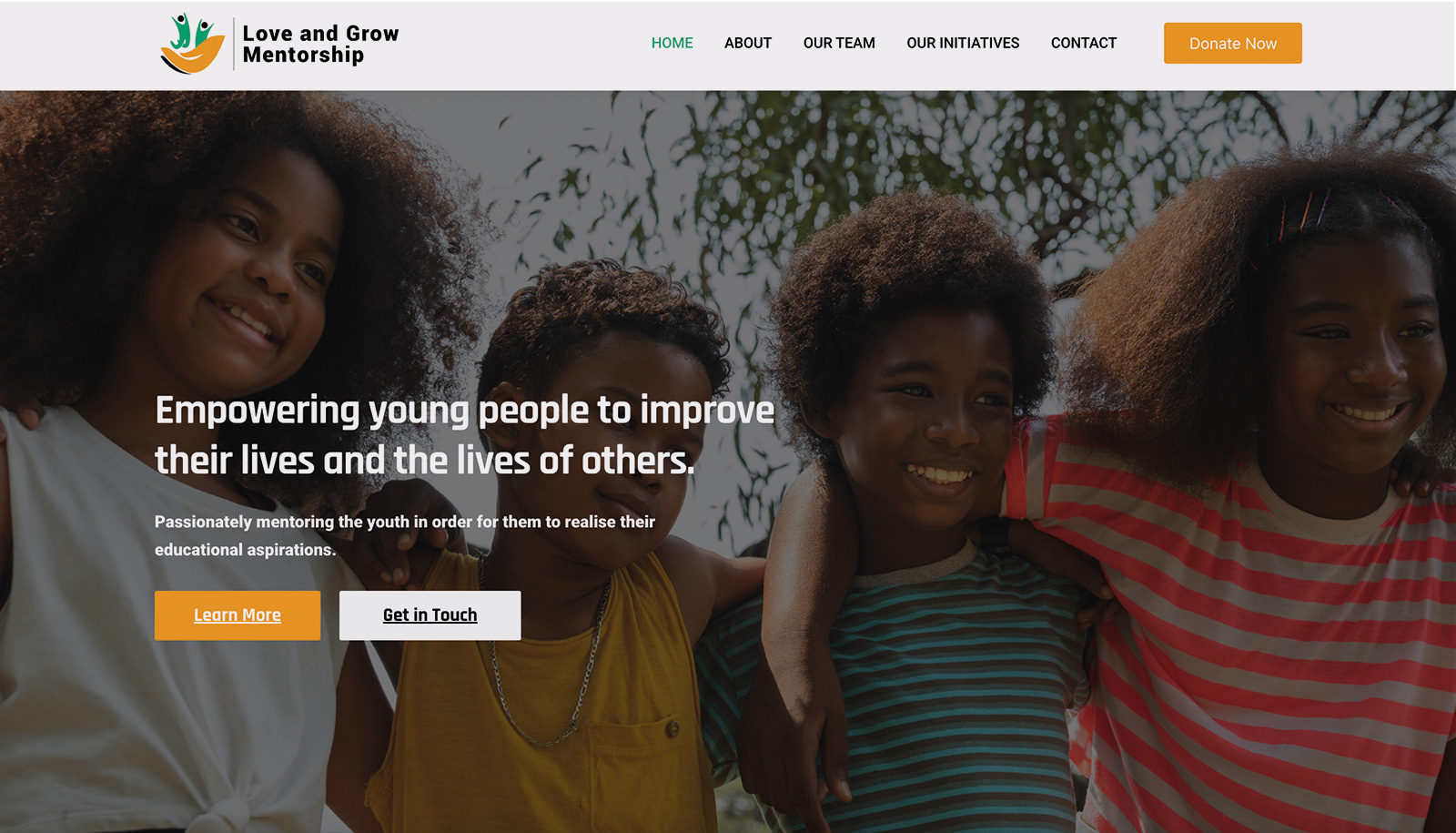Open the HOME navigation item
Viewport: 1456px width, 833px height.
672,43
